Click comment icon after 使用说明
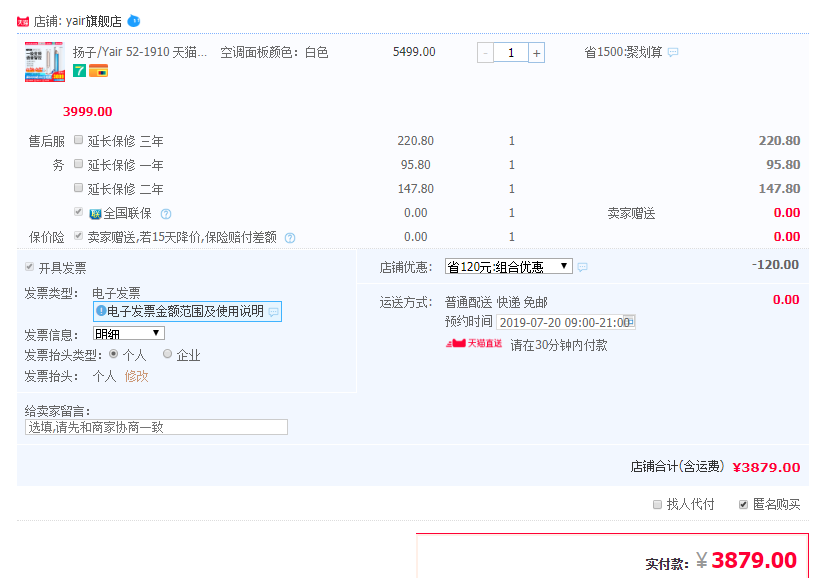The image size is (821, 578). pos(273,312)
